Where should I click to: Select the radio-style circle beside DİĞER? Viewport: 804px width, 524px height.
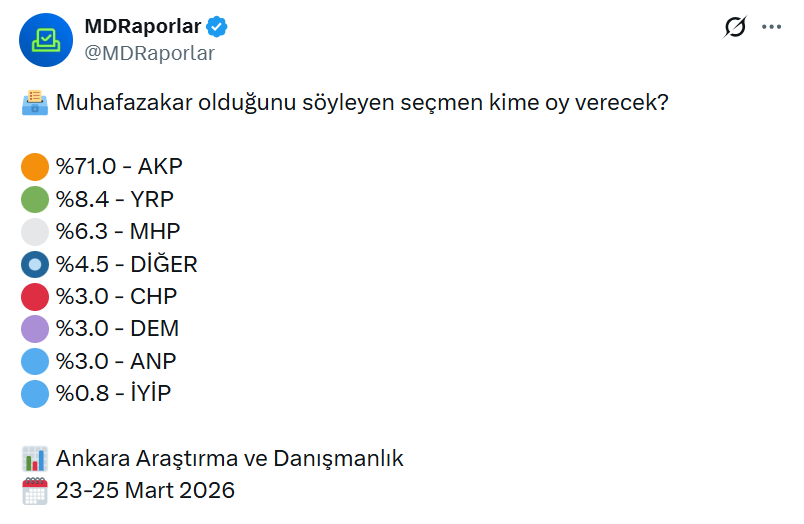[35, 264]
